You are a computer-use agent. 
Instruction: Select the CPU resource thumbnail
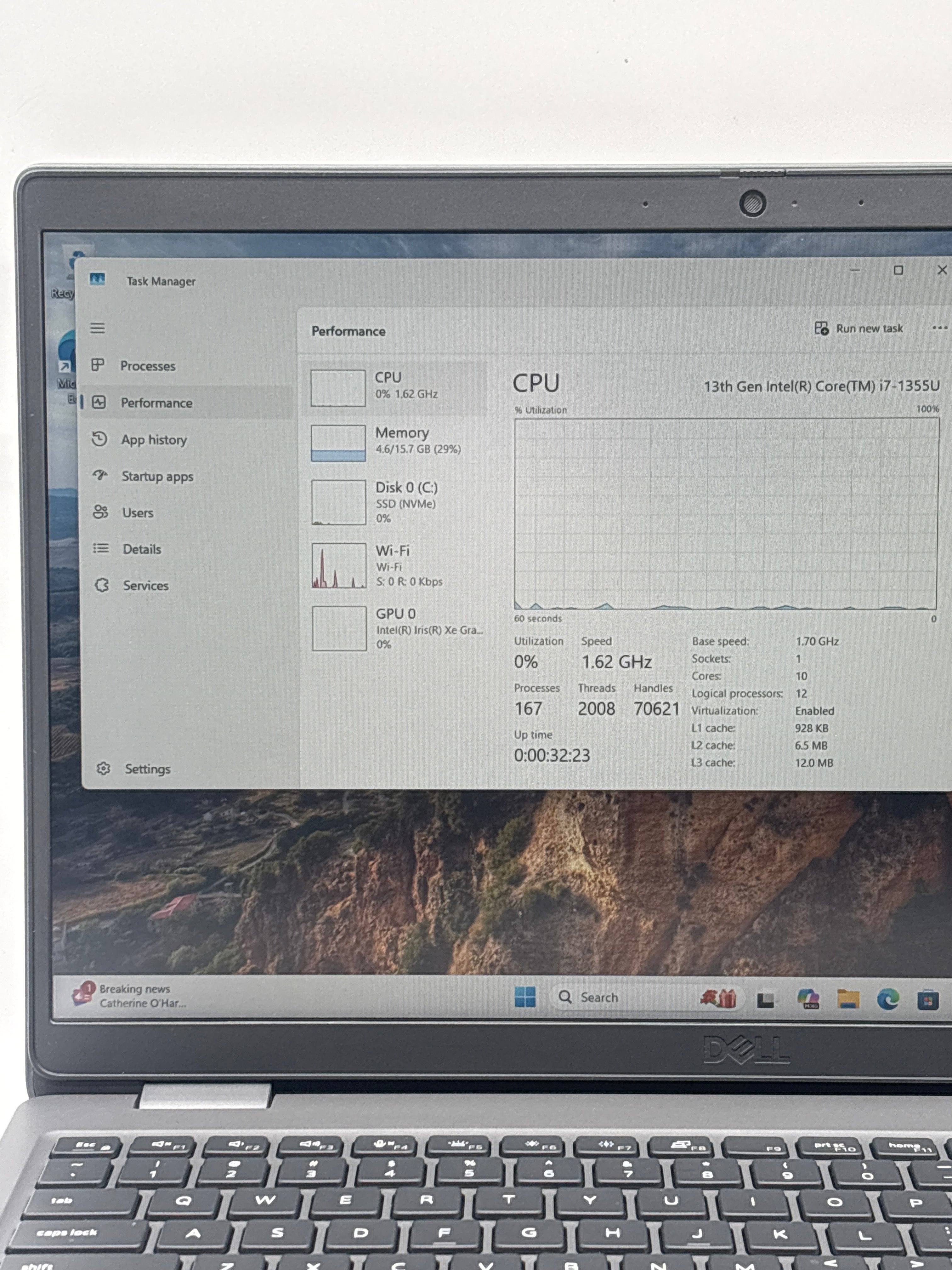click(x=338, y=387)
